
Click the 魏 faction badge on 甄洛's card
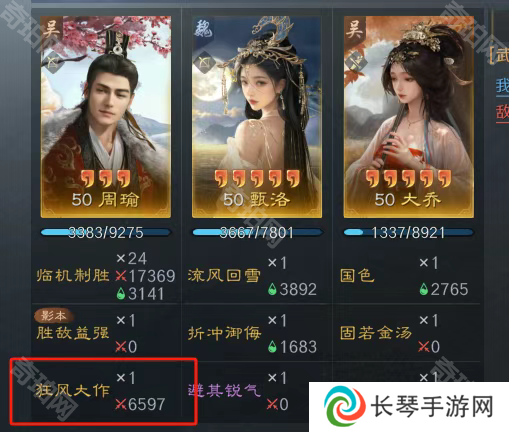[x=204, y=28]
